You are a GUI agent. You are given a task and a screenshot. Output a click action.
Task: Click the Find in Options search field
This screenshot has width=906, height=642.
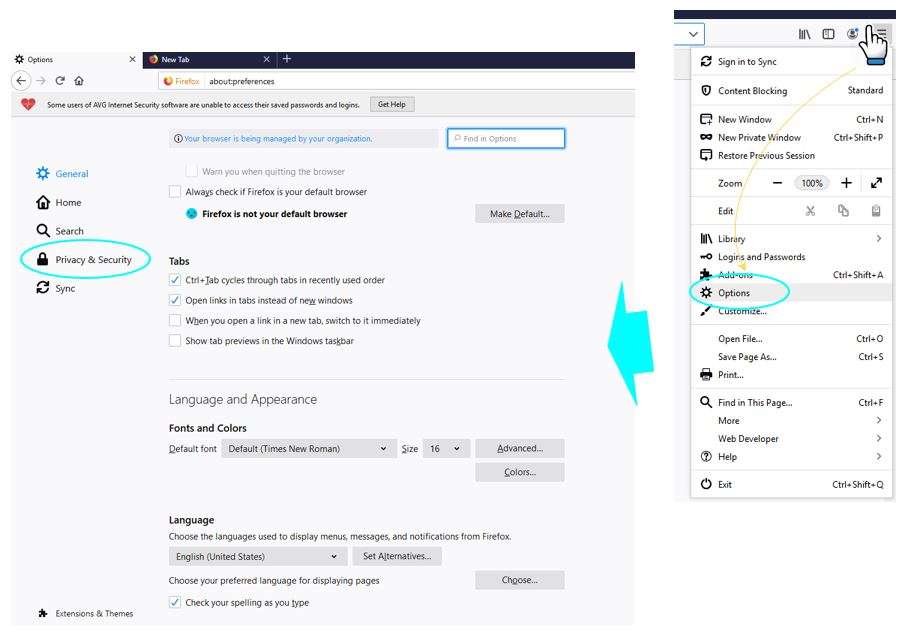506,138
